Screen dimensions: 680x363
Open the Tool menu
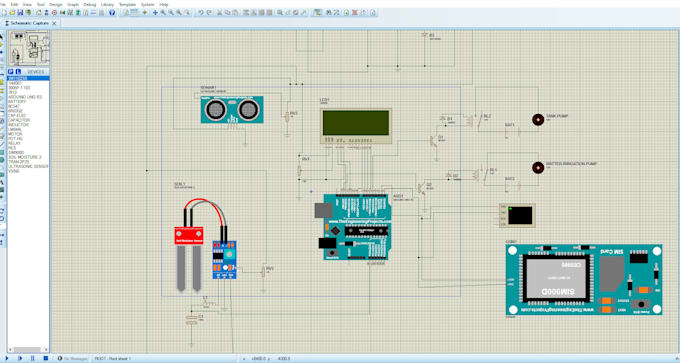(x=41, y=4)
